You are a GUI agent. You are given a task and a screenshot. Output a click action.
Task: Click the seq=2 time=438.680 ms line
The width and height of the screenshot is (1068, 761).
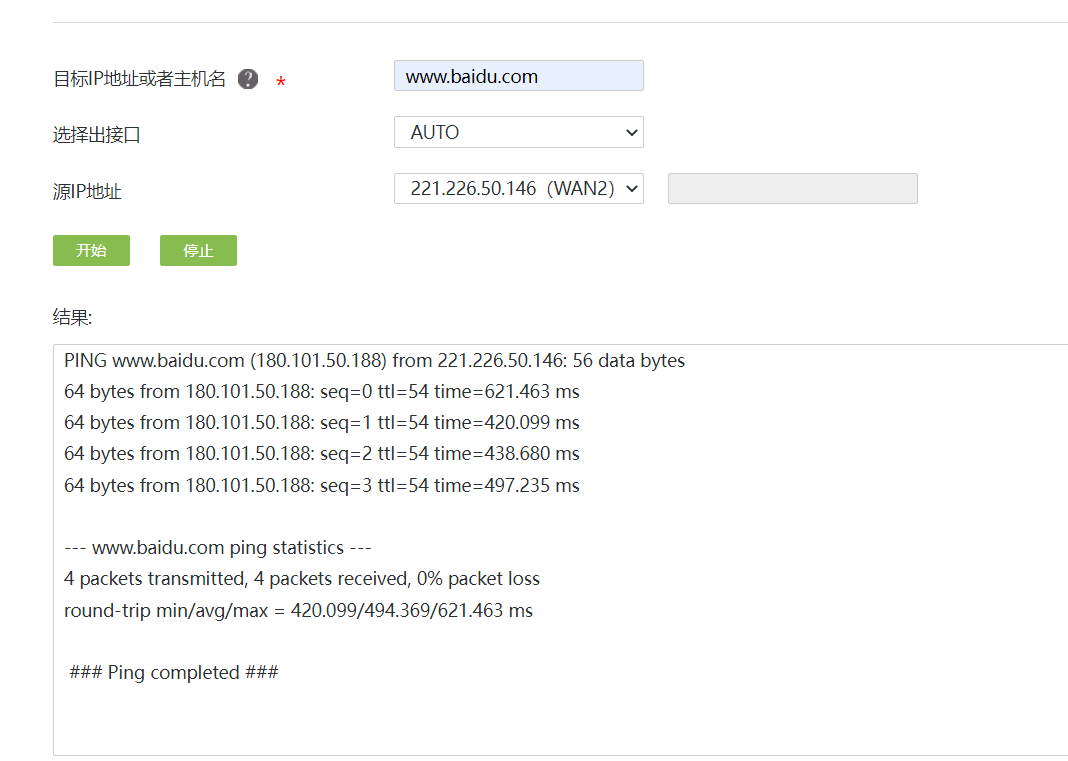(321, 454)
